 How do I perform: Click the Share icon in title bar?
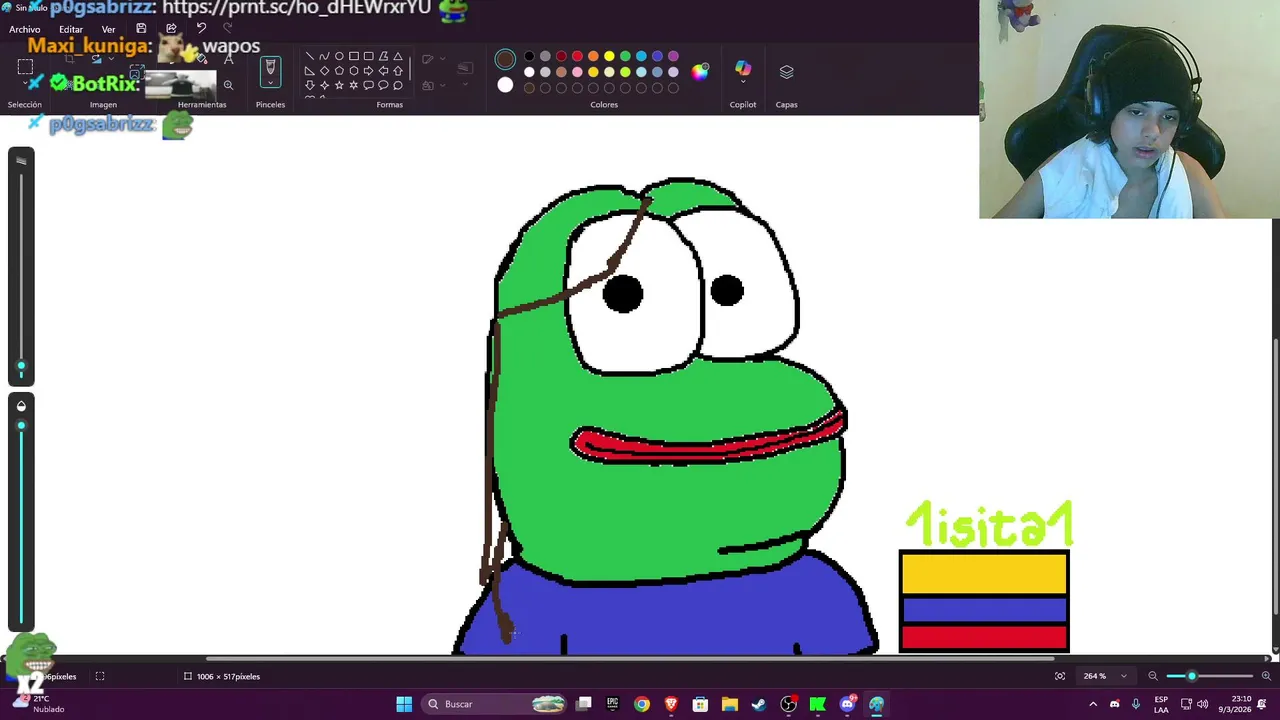pyautogui.click(x=171, y=28)
